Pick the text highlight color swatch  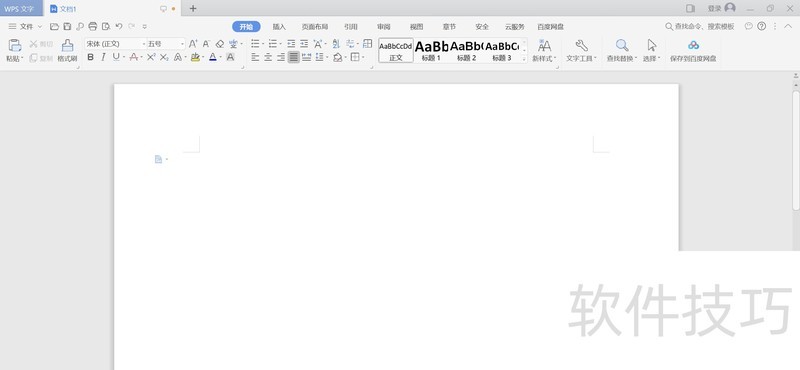pyautogui.click(x=195, y=57)
